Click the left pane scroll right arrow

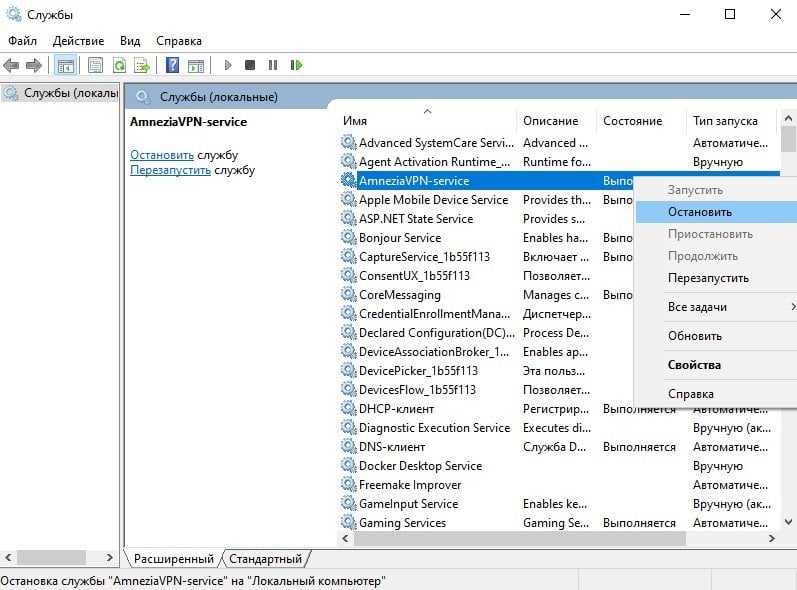pyautogui.click(x=109, y=557)
